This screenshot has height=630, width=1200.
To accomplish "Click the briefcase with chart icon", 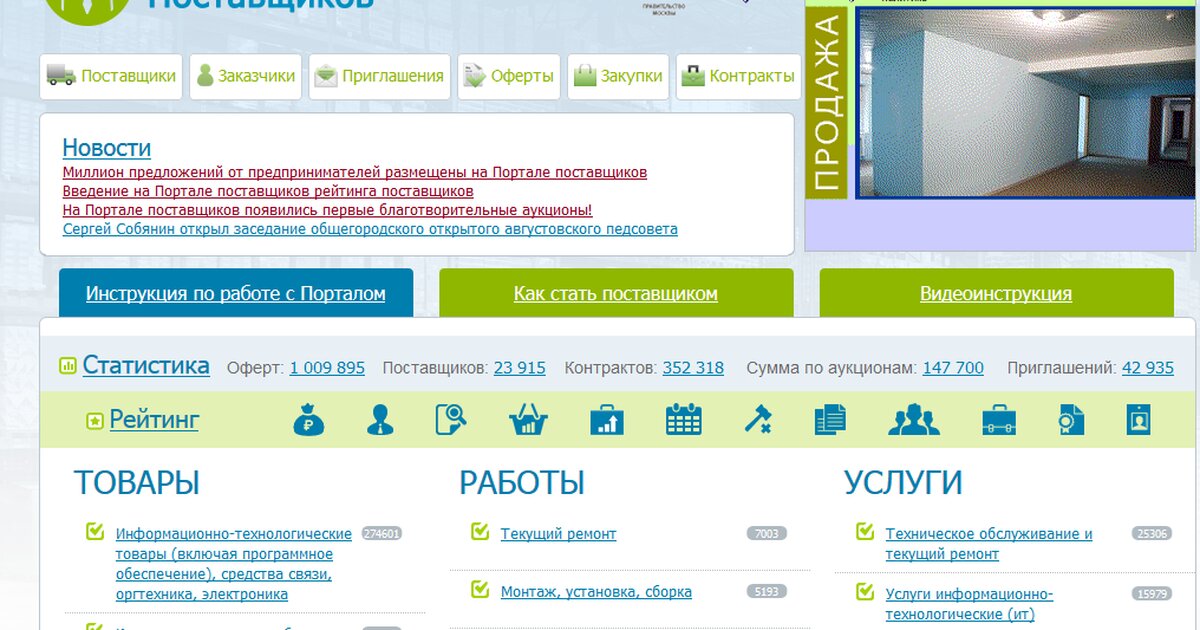I will tap(606, 419).
